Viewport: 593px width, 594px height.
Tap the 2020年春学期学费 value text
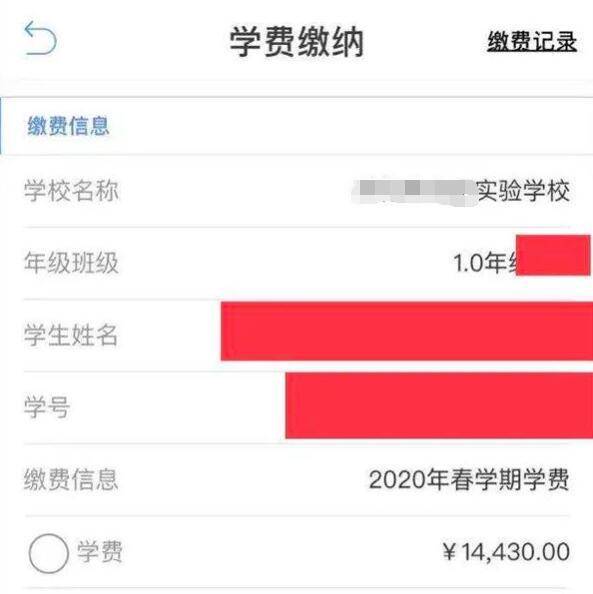469,480
